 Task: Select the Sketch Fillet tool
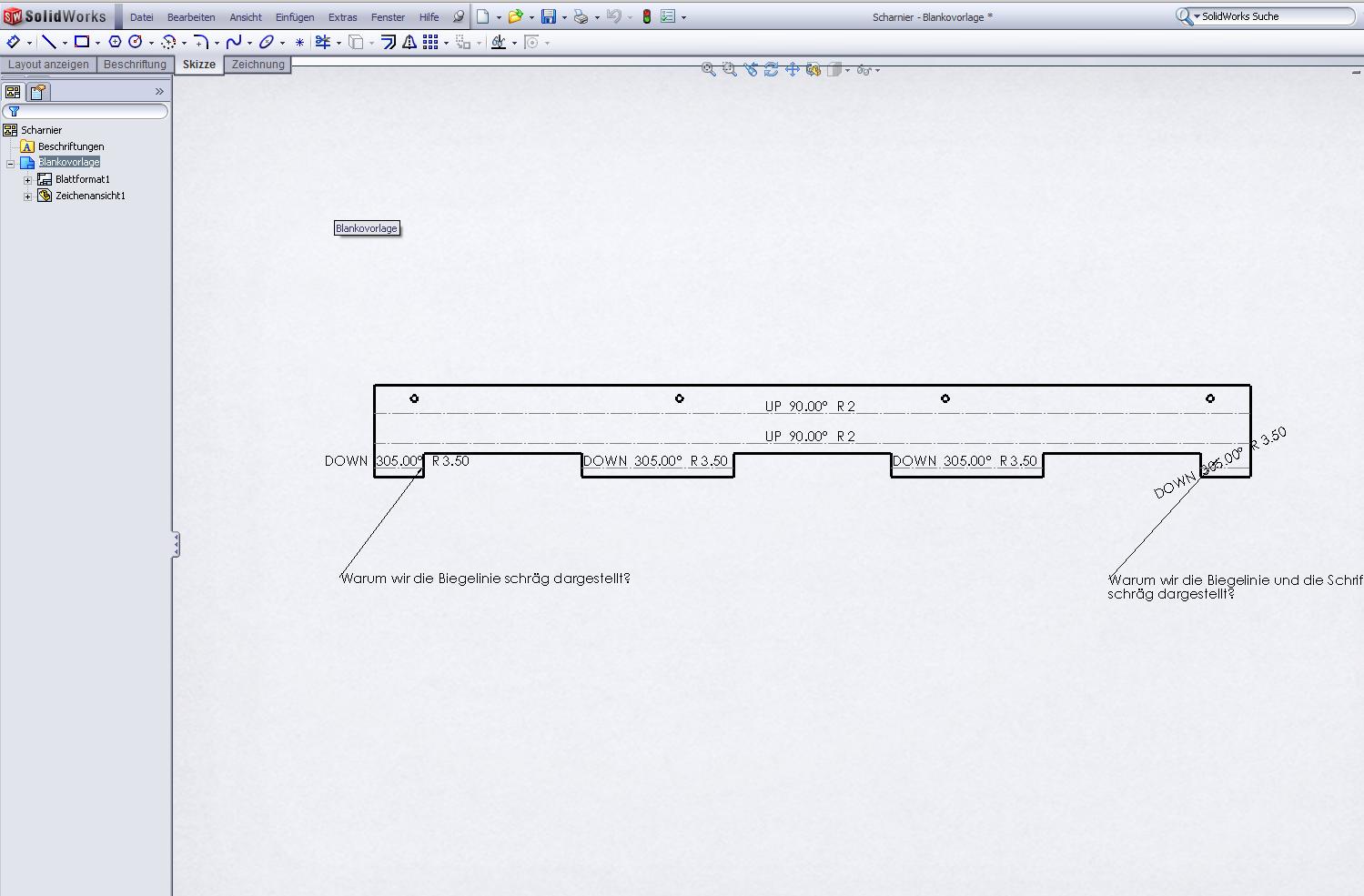pos(201,42)
